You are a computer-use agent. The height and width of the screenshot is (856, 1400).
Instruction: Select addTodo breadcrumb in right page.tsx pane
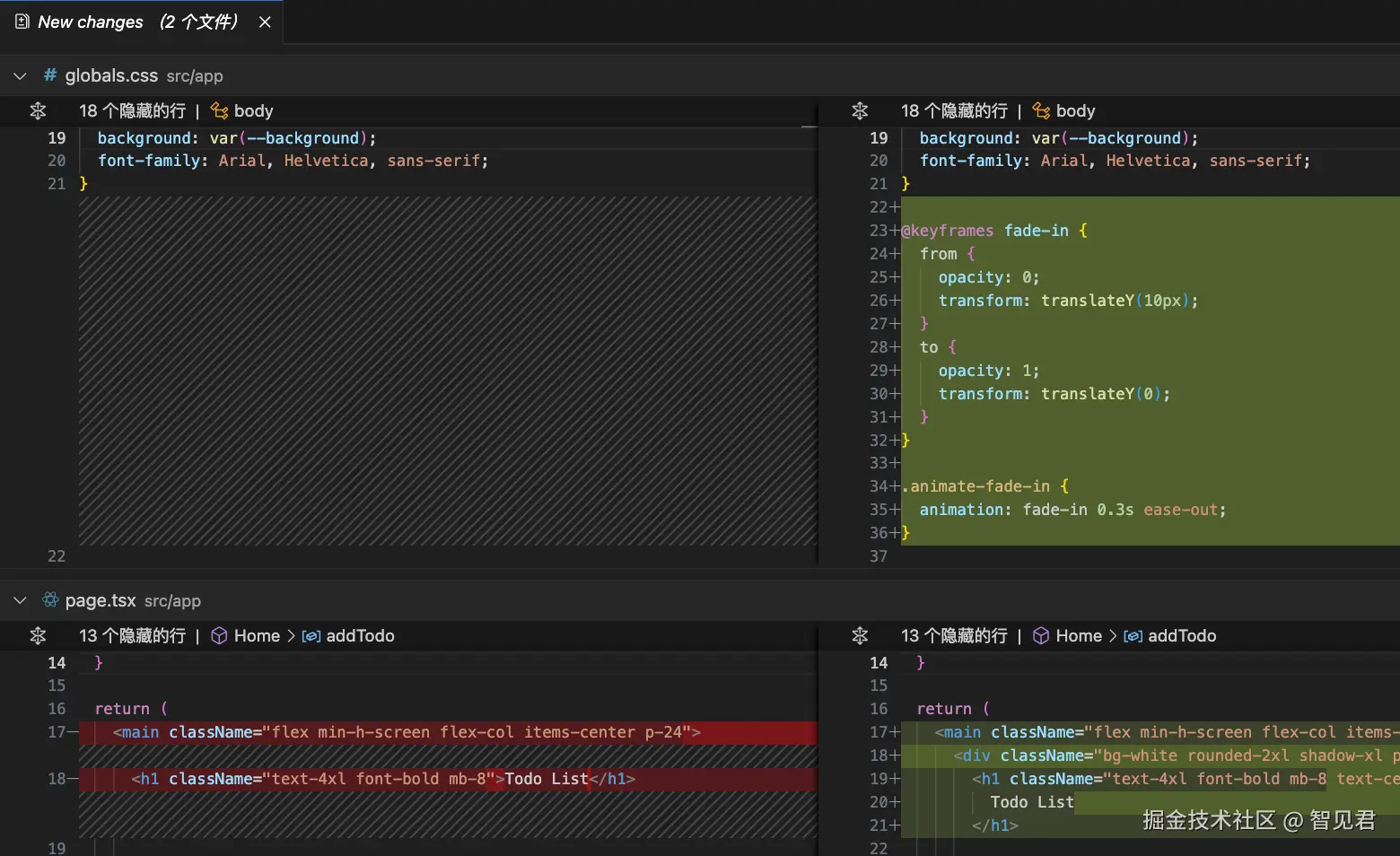point(1181,636)
